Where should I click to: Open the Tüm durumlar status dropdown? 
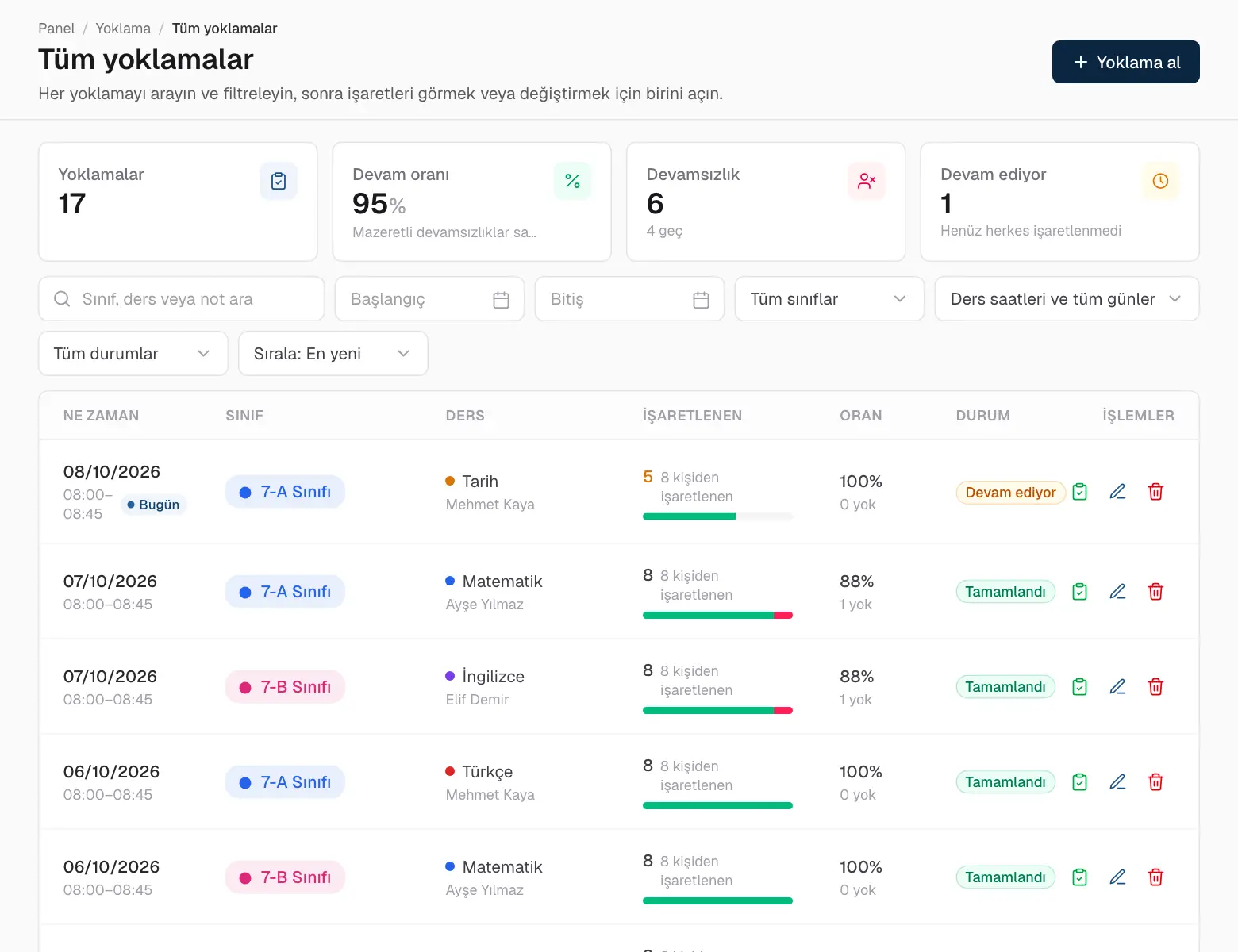coord(133,354)
